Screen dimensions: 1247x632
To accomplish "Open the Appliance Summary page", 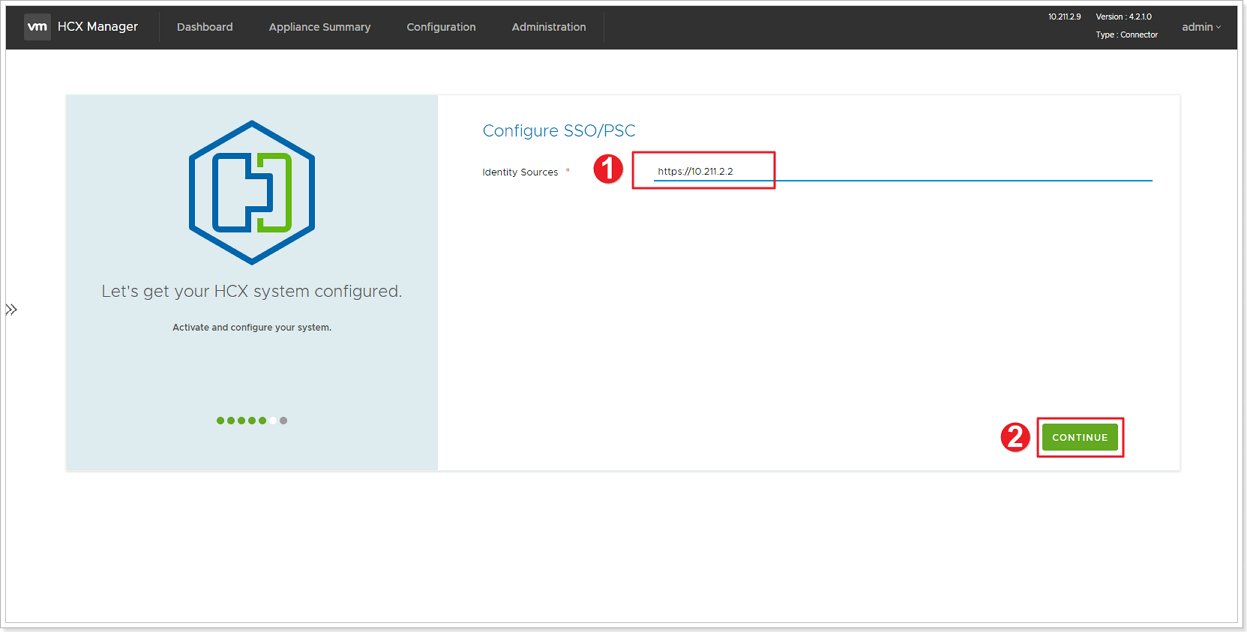I will point(319,27).
